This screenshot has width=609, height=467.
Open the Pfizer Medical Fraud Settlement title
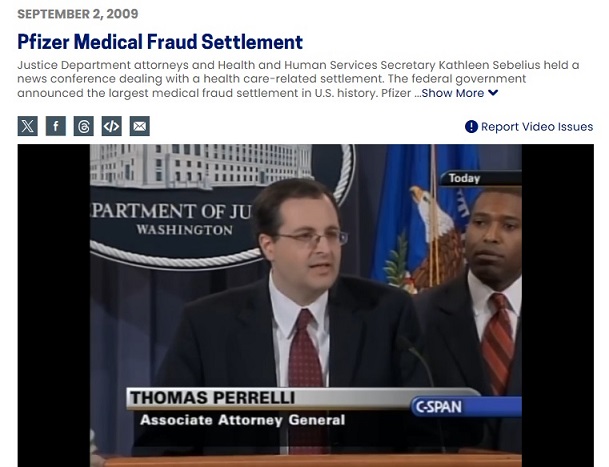click(x=160, y=42)
